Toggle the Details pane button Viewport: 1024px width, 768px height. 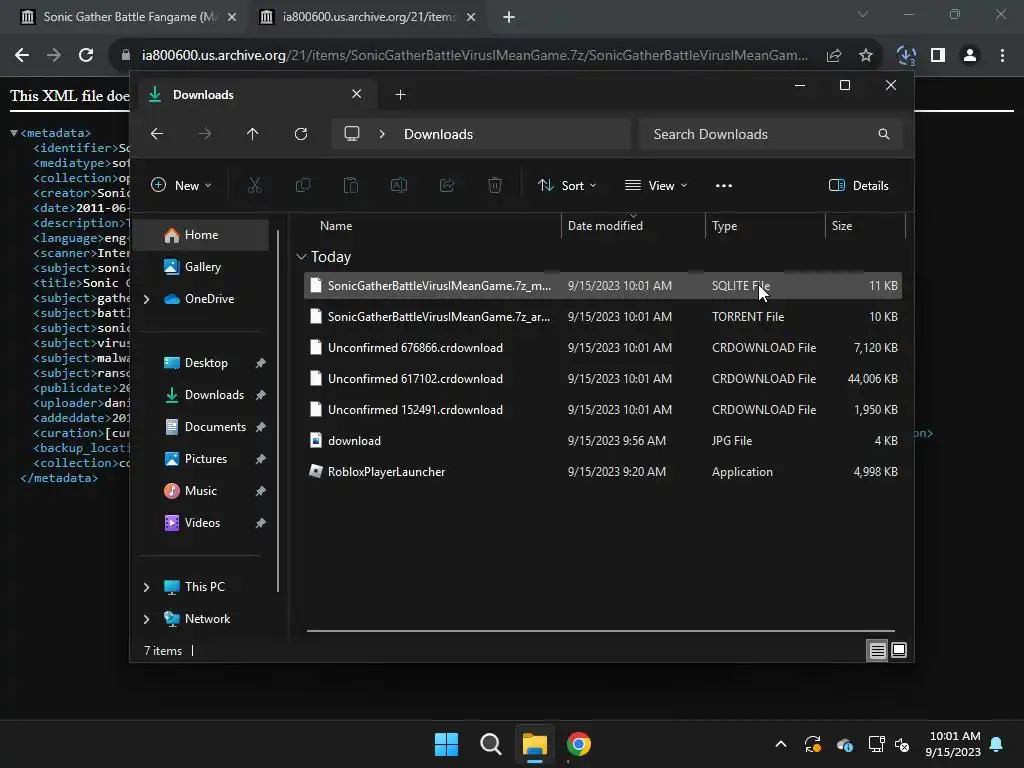click(859, 185)
